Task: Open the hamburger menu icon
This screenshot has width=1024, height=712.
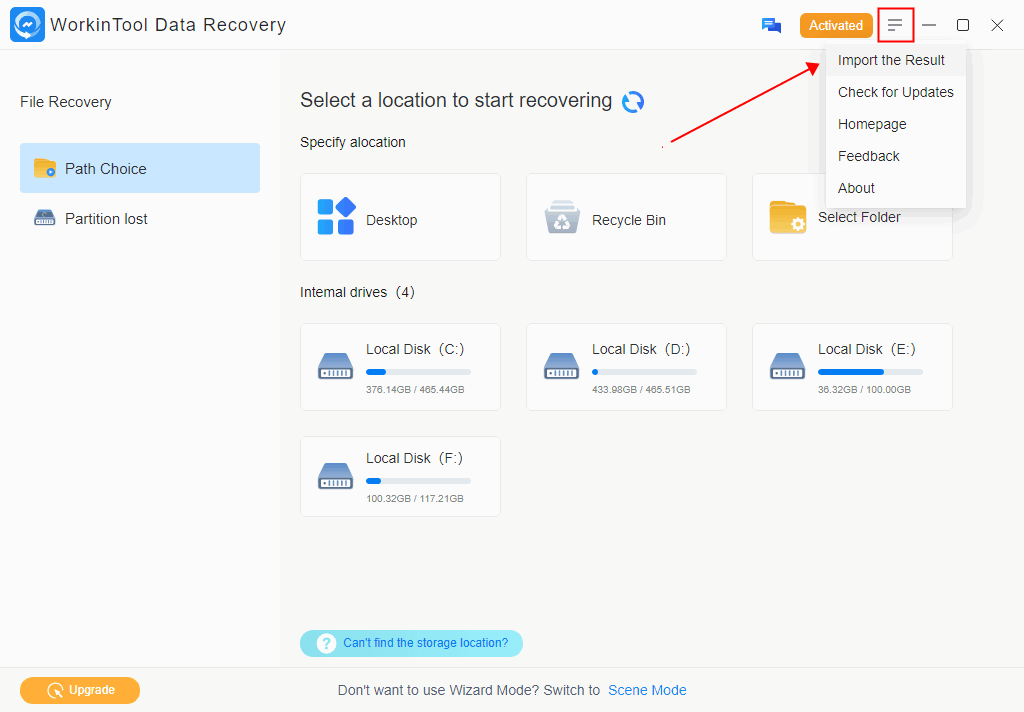Action: 895,25
